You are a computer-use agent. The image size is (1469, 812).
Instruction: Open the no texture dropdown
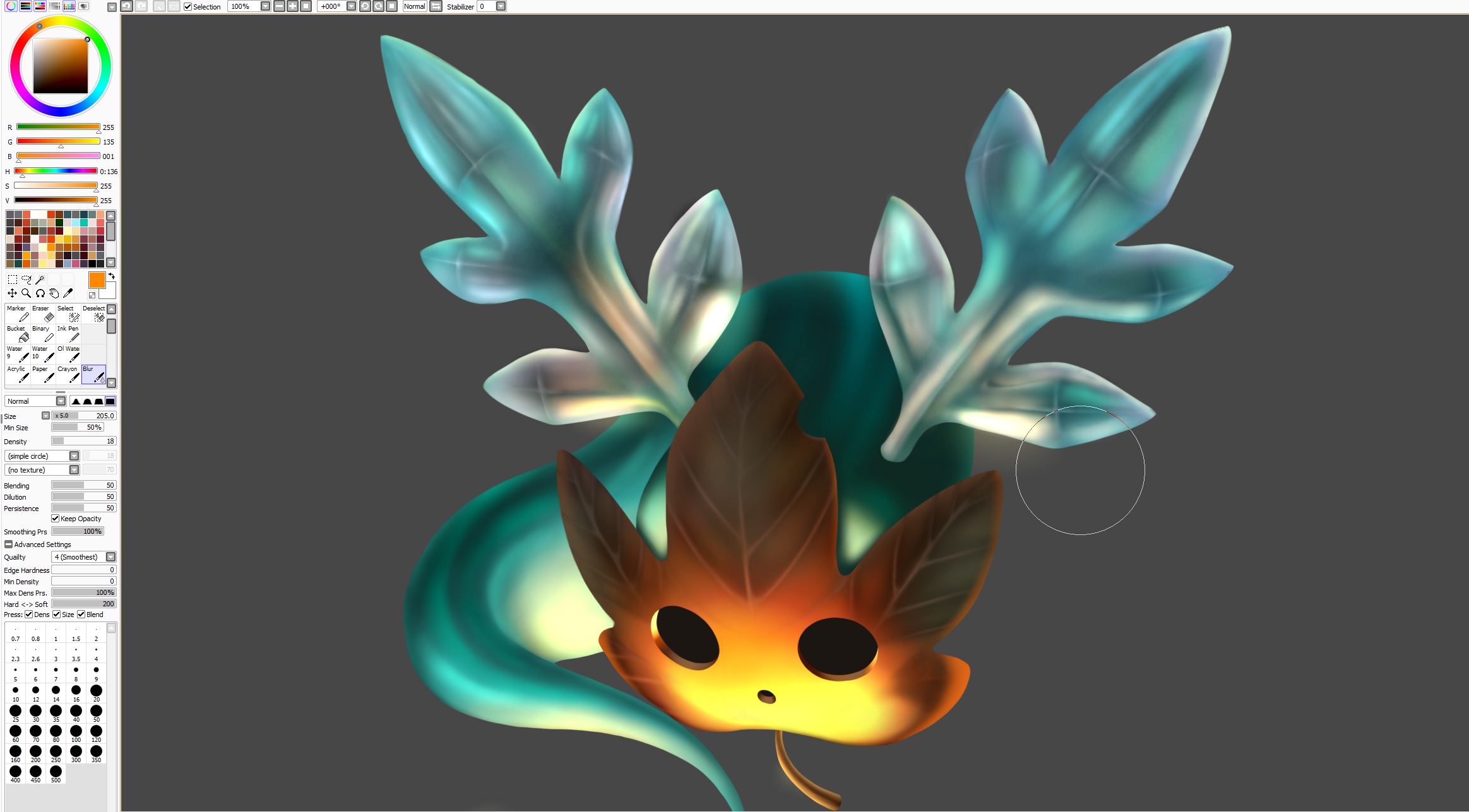click(42, 470)
